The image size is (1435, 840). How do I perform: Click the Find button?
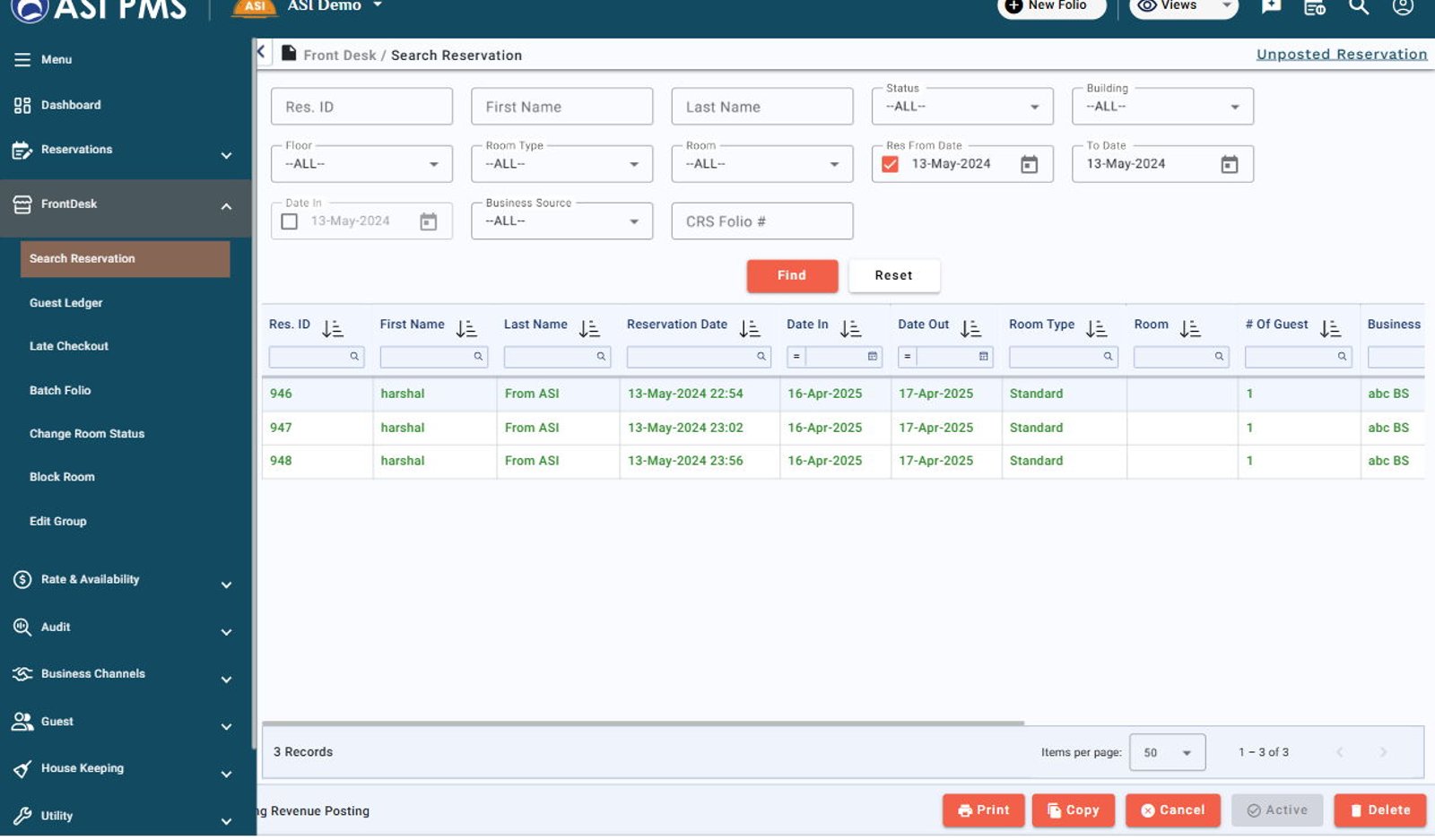point(792,276)
